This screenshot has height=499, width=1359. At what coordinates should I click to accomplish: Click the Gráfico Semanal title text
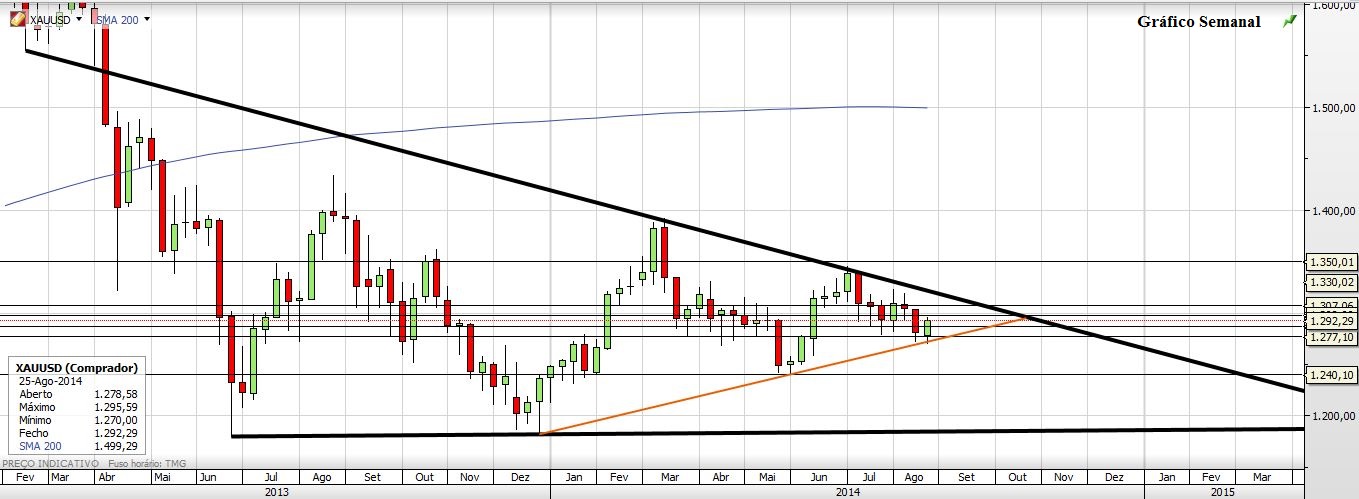pos(1199,21)
